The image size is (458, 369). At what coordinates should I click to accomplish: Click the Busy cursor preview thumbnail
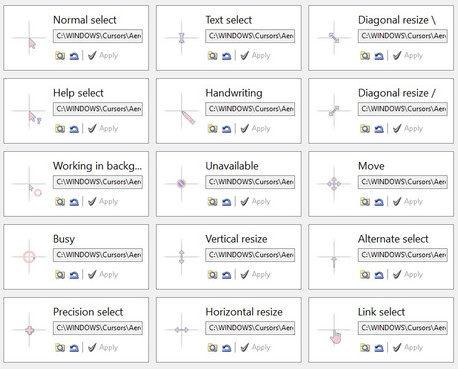29,257
